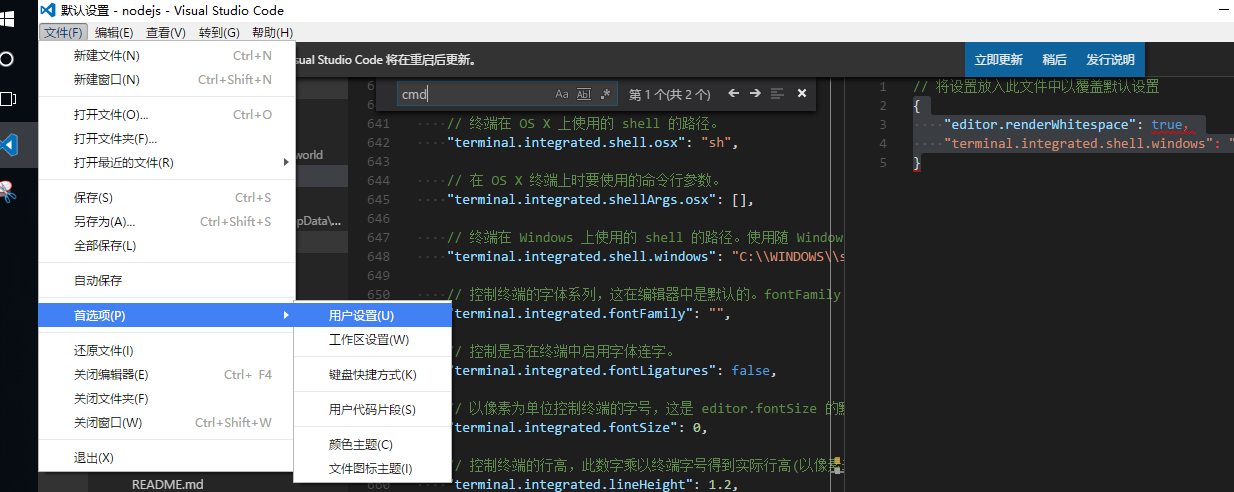Open Task View on taskbar

[8, 99]
